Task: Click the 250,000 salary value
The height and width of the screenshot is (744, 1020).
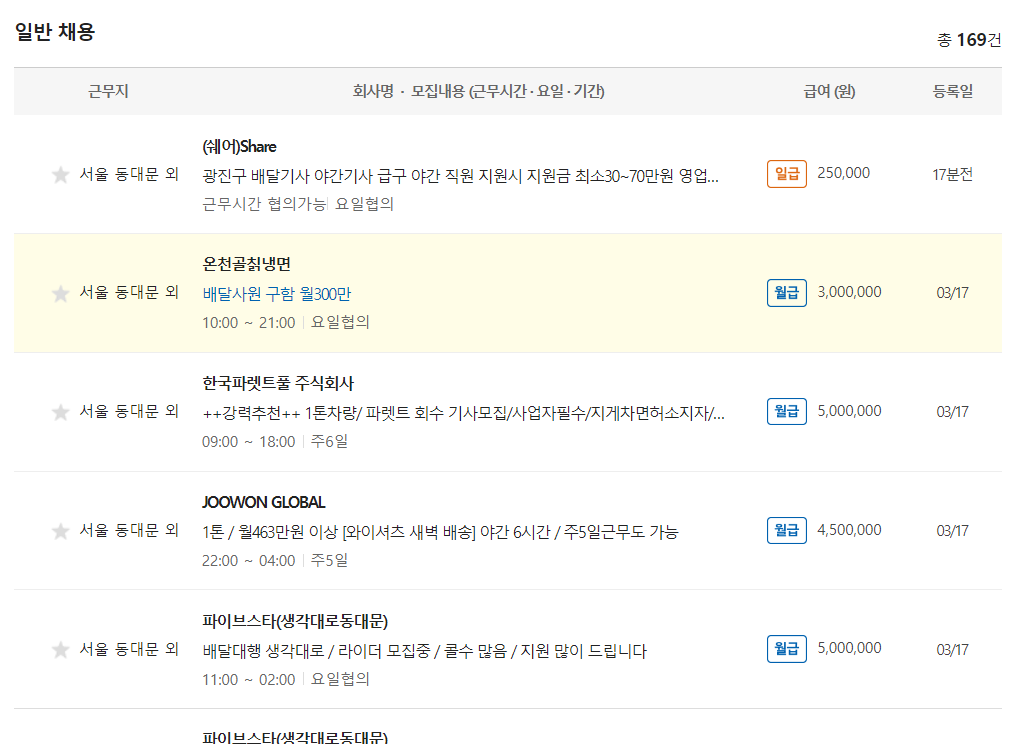Action: [x=844, y=173]
